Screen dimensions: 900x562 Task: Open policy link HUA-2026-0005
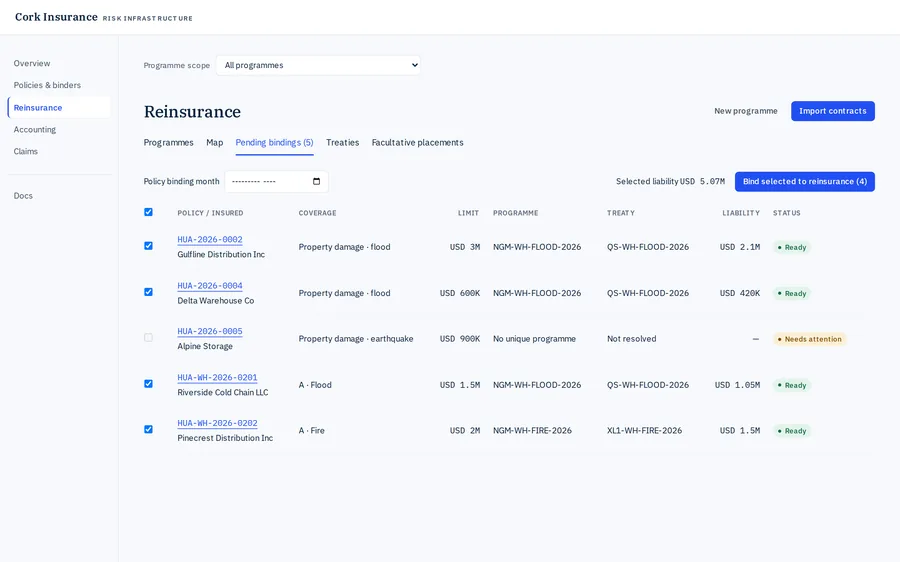tap(210, 331)
